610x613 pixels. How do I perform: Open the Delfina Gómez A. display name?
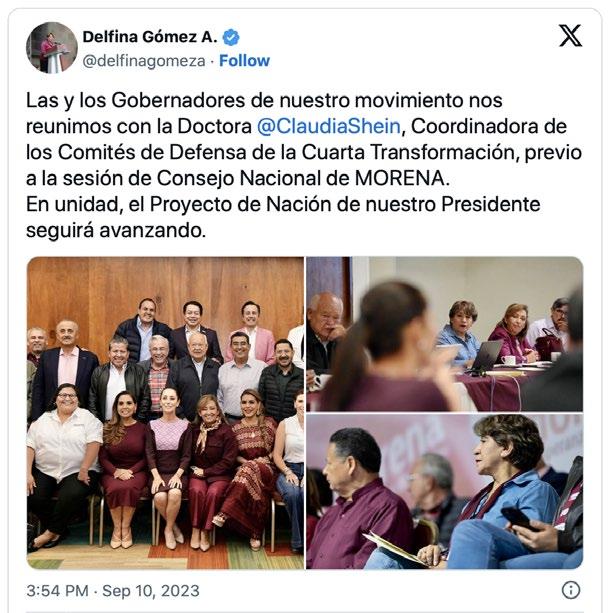(150, 37)
